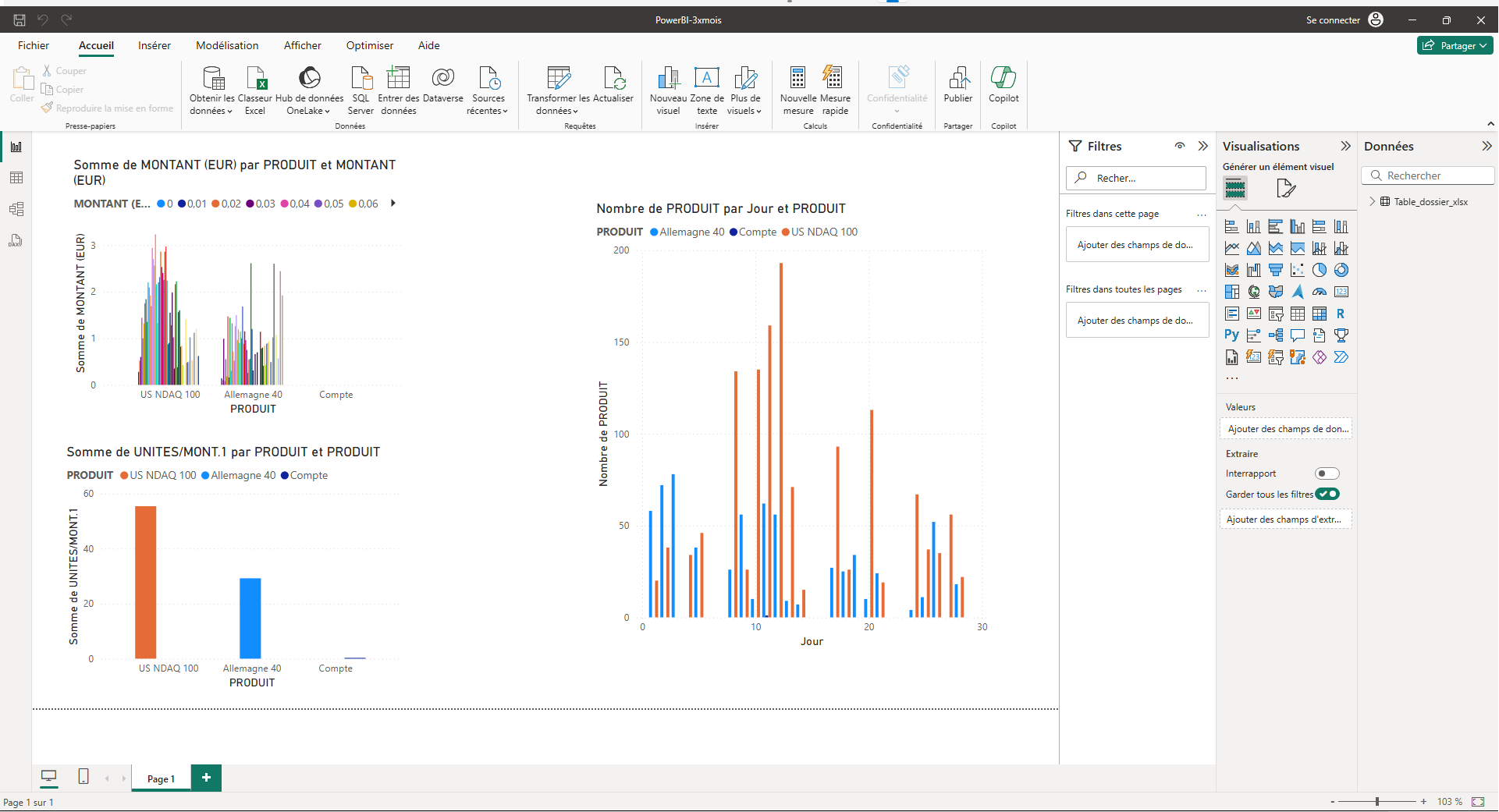Click the zoom slider in status bar
This screenshot has width=1499, height=812.
[x=1377, y=801]
